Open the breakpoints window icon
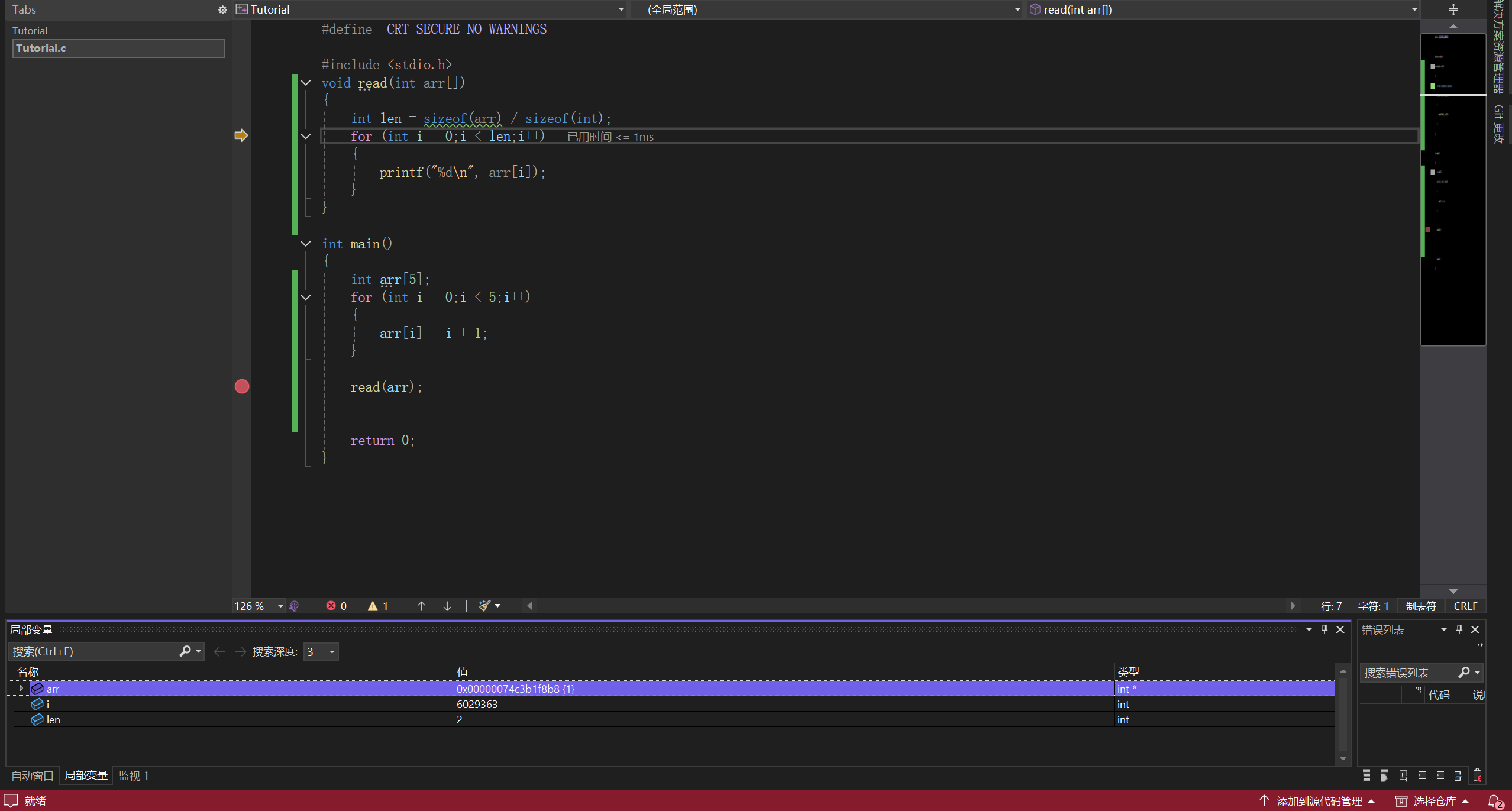Screen dimensions: 1512x811 pos(1385,776)
